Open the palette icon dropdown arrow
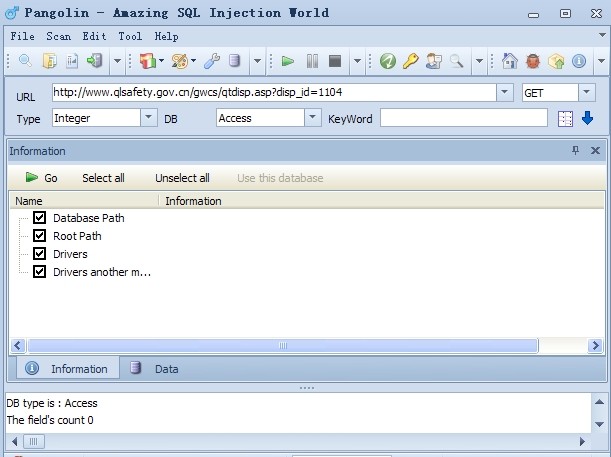611x457 pixels. pos(193,61)
